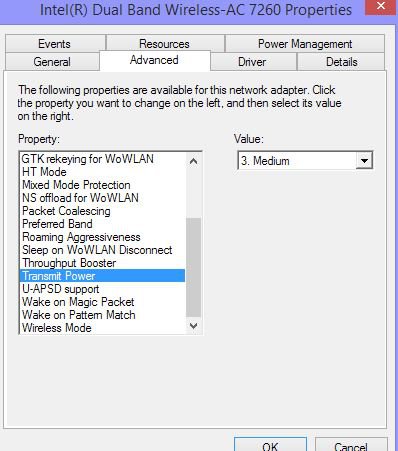Click the OK button
Screen dimensions: 398x451
pos(270,445)
